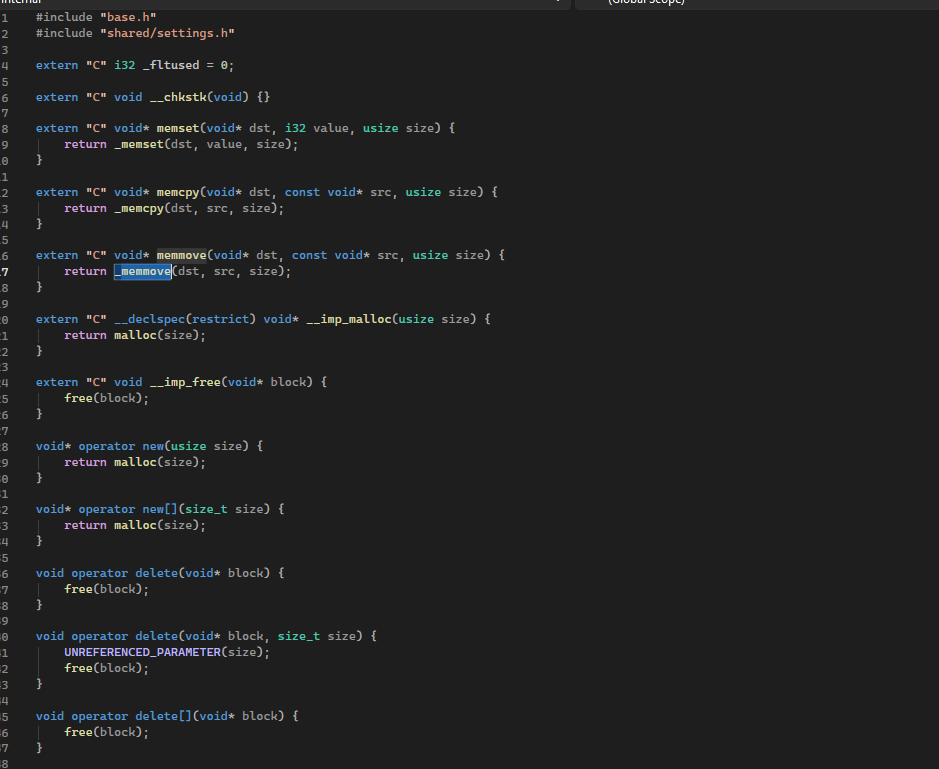Click the return keyword before _memmove
Viewport: 939px width, 769px height.
click(86, 271)
